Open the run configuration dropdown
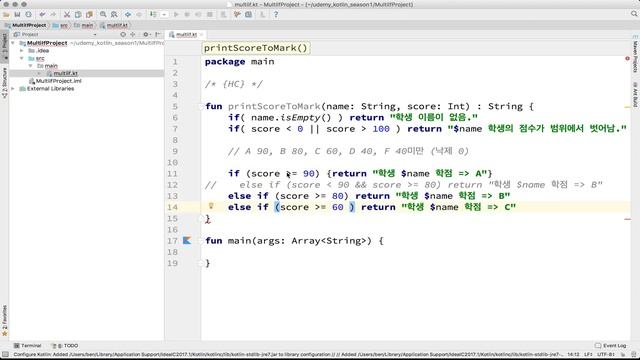Viewport: 640px width, 360px height. point(164,14)
